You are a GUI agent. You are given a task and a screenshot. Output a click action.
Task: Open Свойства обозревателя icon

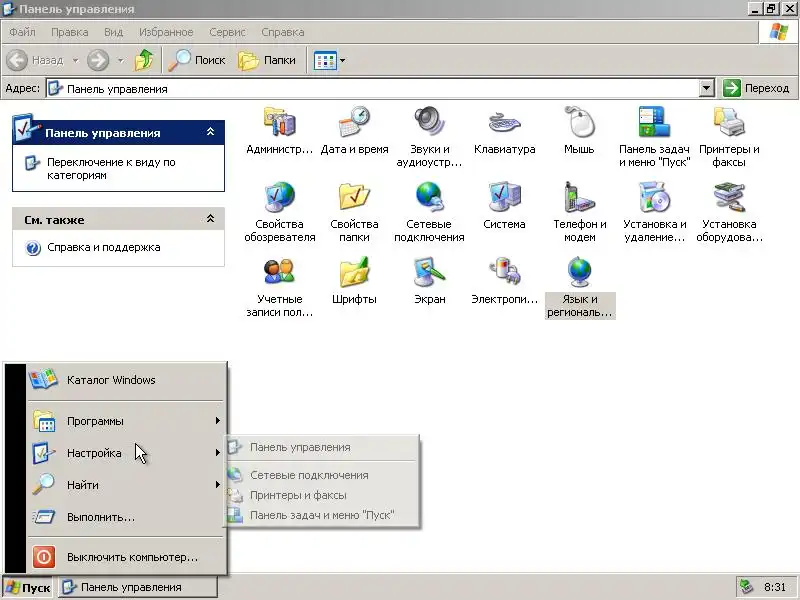point(279,211)
